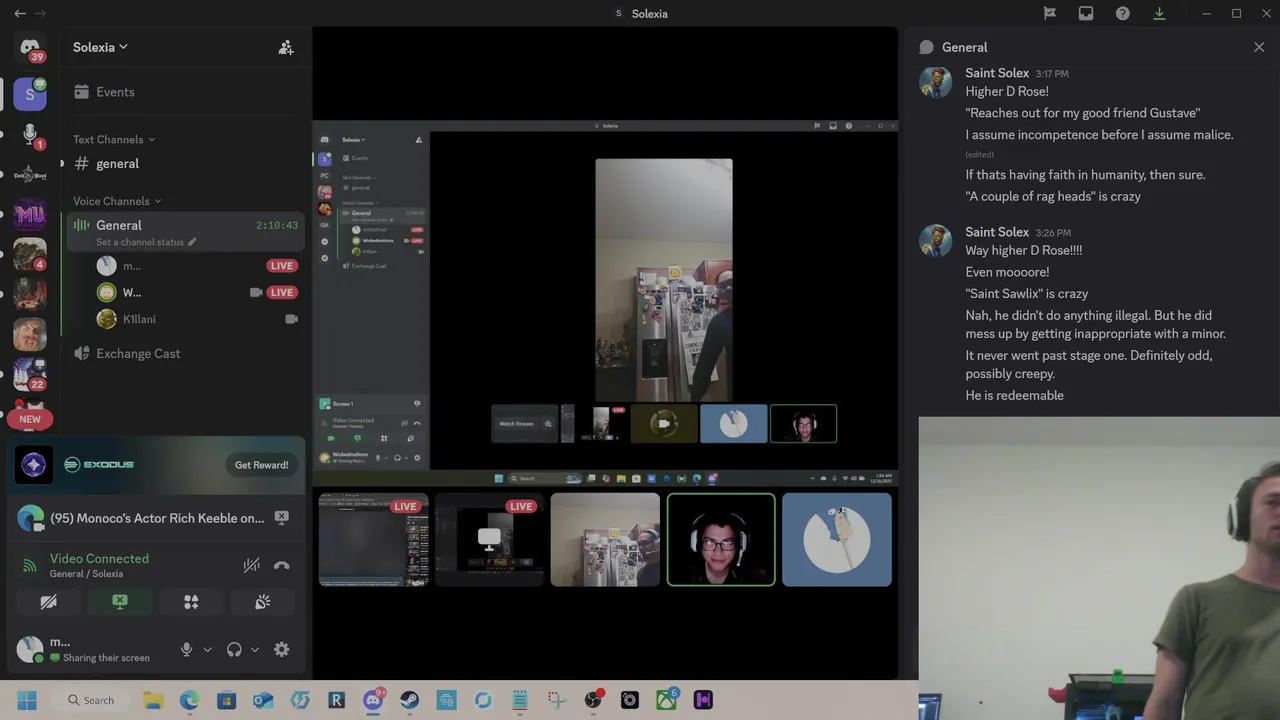Open Microsoft Edge from the taskbar

coord(189,700)
